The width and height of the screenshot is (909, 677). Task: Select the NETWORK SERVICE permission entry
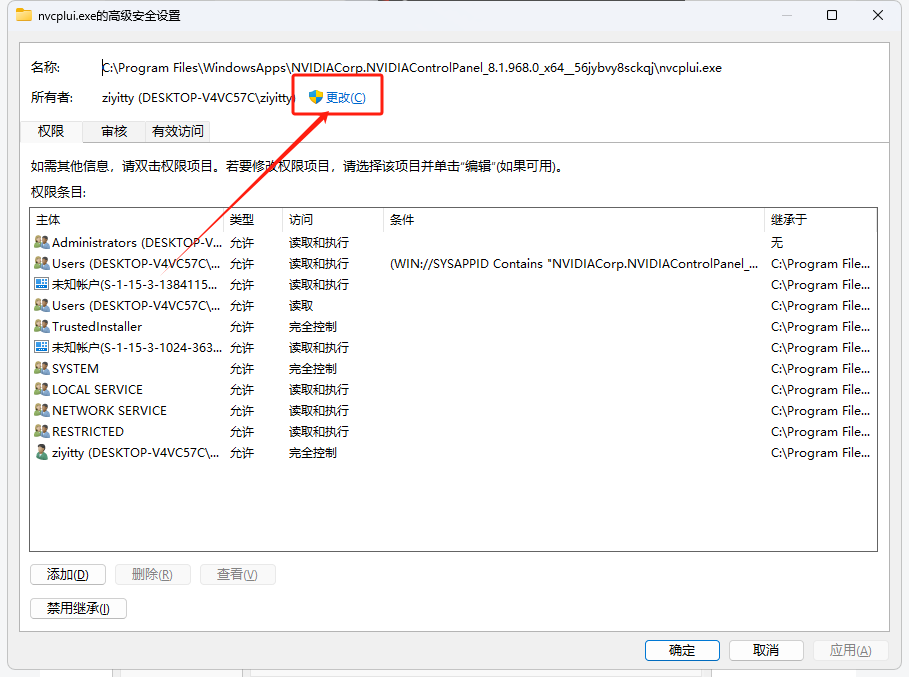[453, 410]
